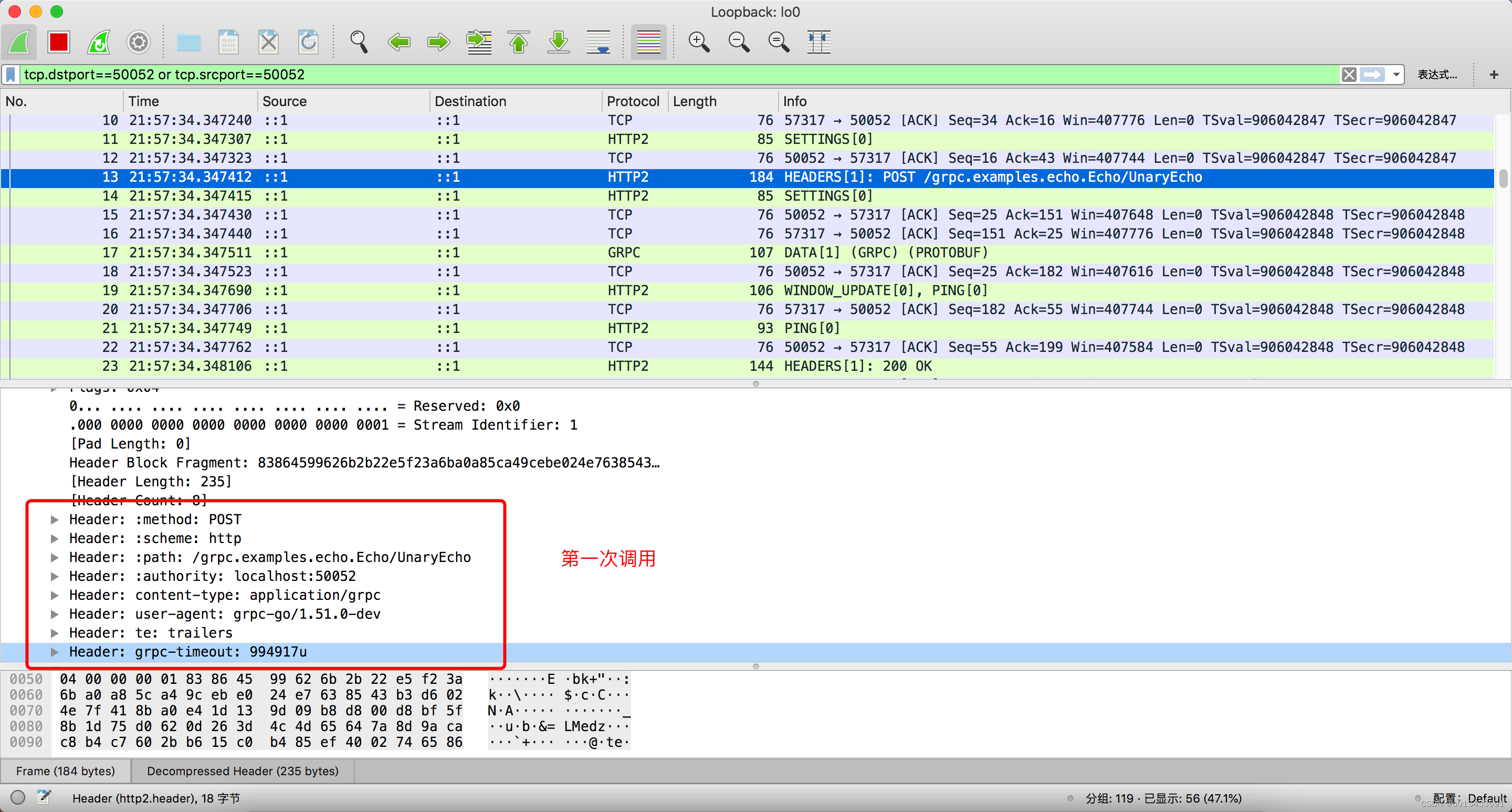Clear the display filter with the X button

coord(1349,75)
